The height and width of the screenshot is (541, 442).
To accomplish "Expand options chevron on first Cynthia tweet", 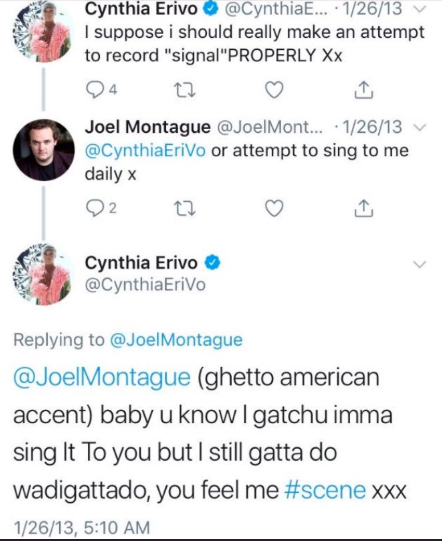I will [x=419, y=9].
